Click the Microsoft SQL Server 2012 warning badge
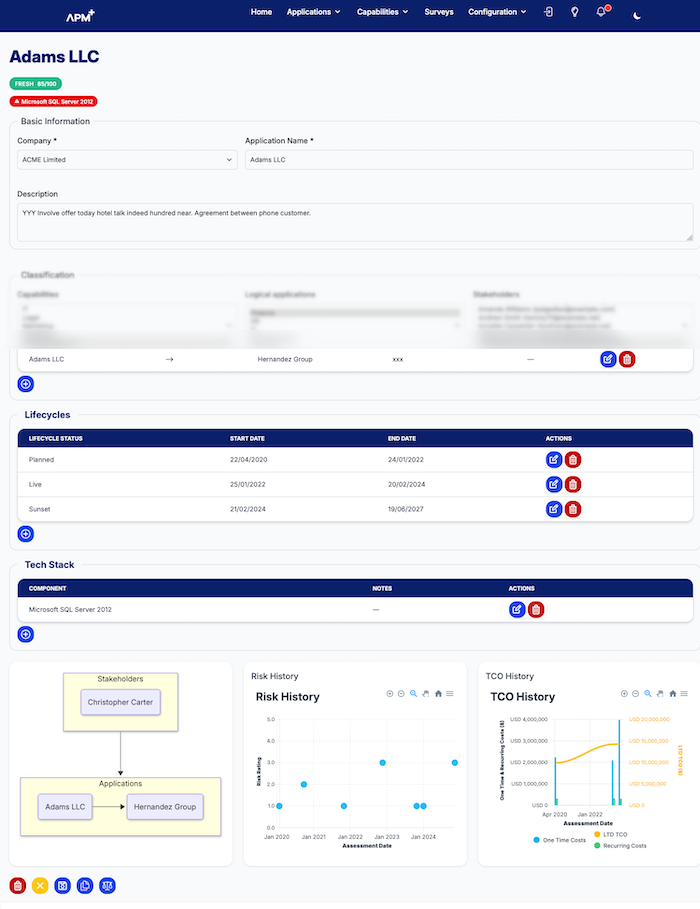The width and height of the screenshot is (700, 909). 53,101
